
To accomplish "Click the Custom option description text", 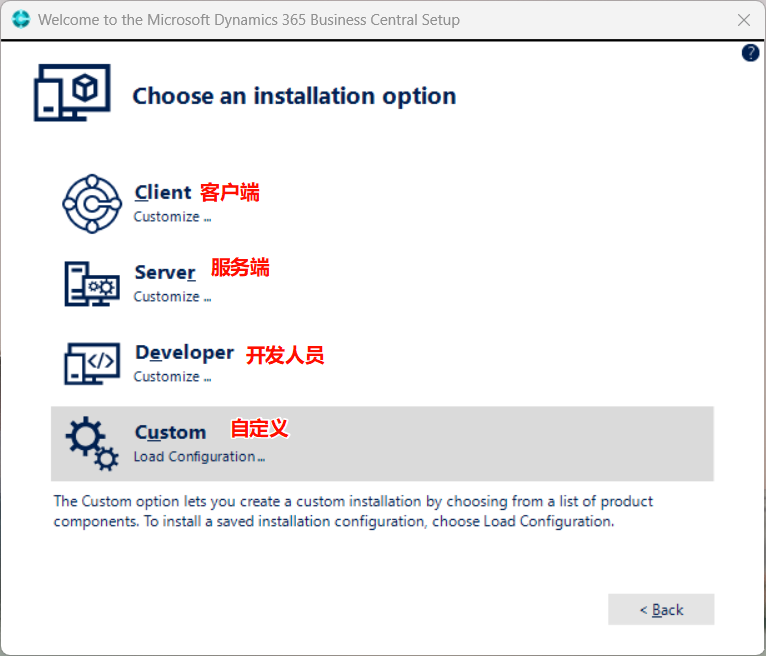I will (353, 511).
